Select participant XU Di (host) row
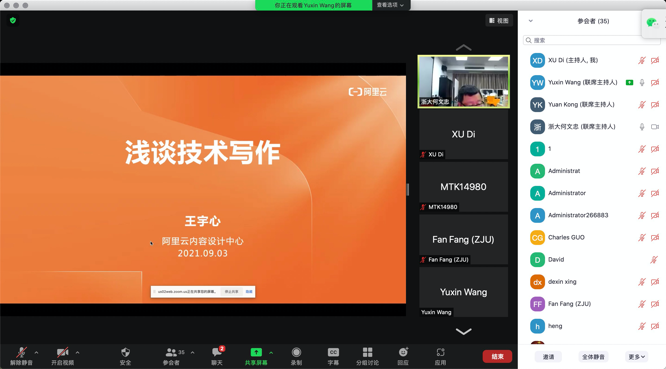Viewport: 666px width, 369px height. coord(592,60)
